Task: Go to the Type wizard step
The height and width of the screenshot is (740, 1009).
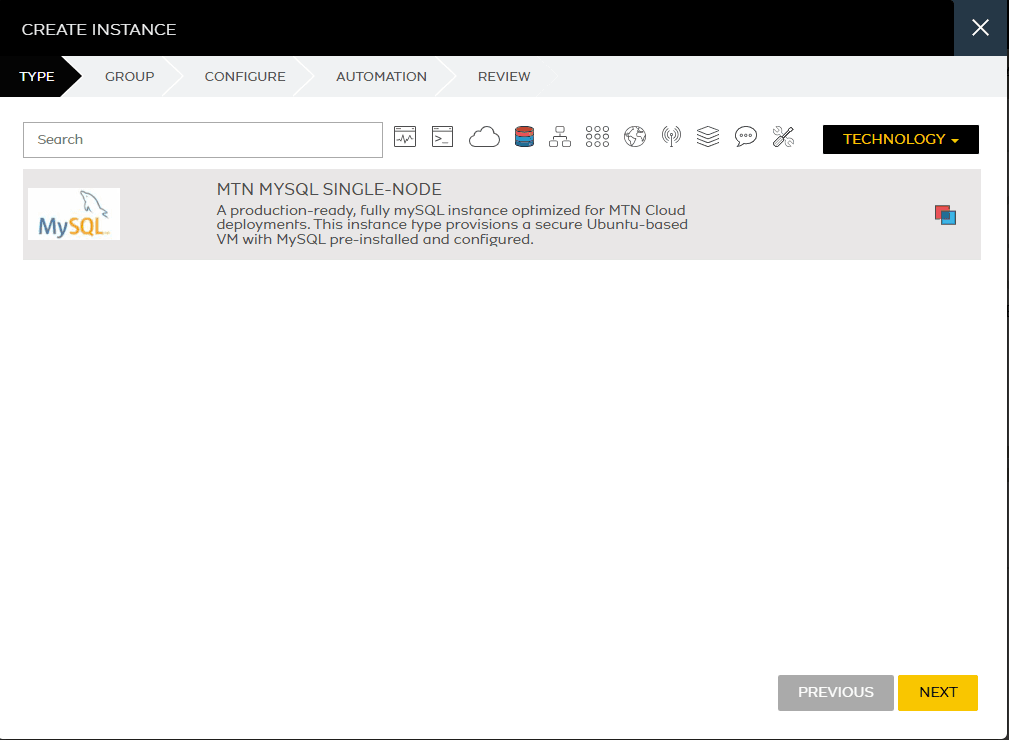Action: point(37,77)
